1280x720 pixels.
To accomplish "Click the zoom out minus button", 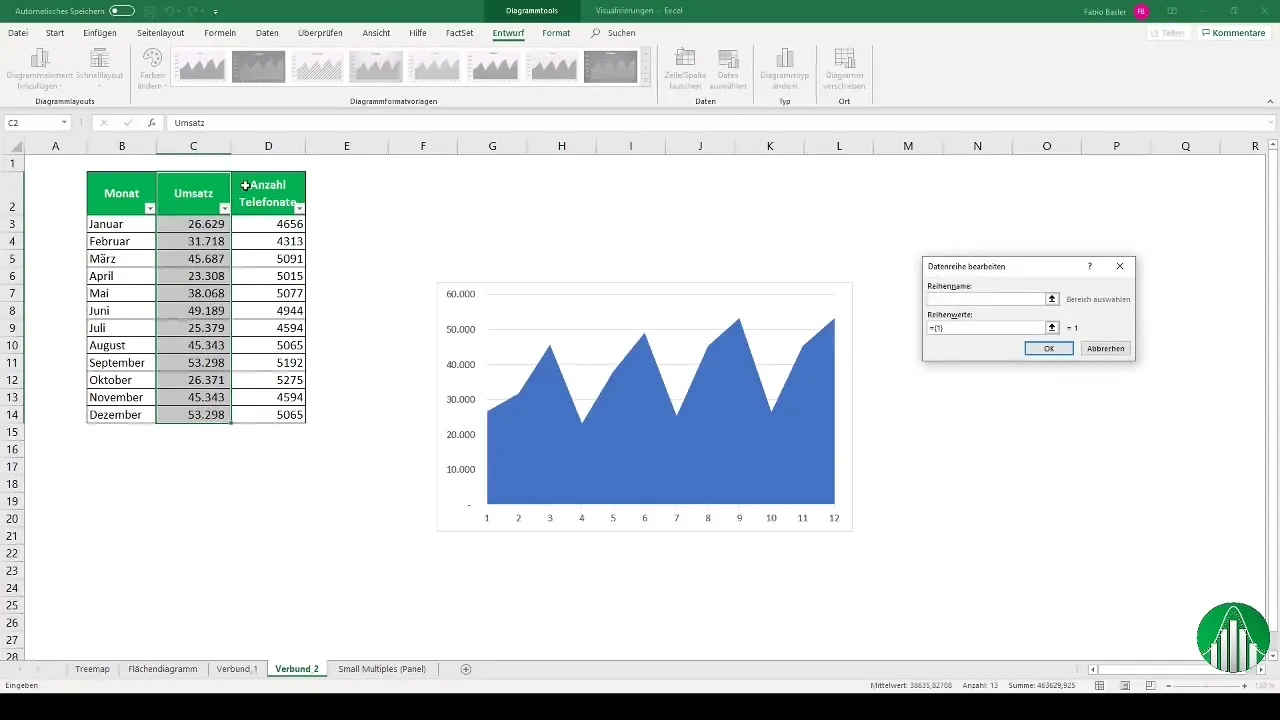I will [1171, 686].
